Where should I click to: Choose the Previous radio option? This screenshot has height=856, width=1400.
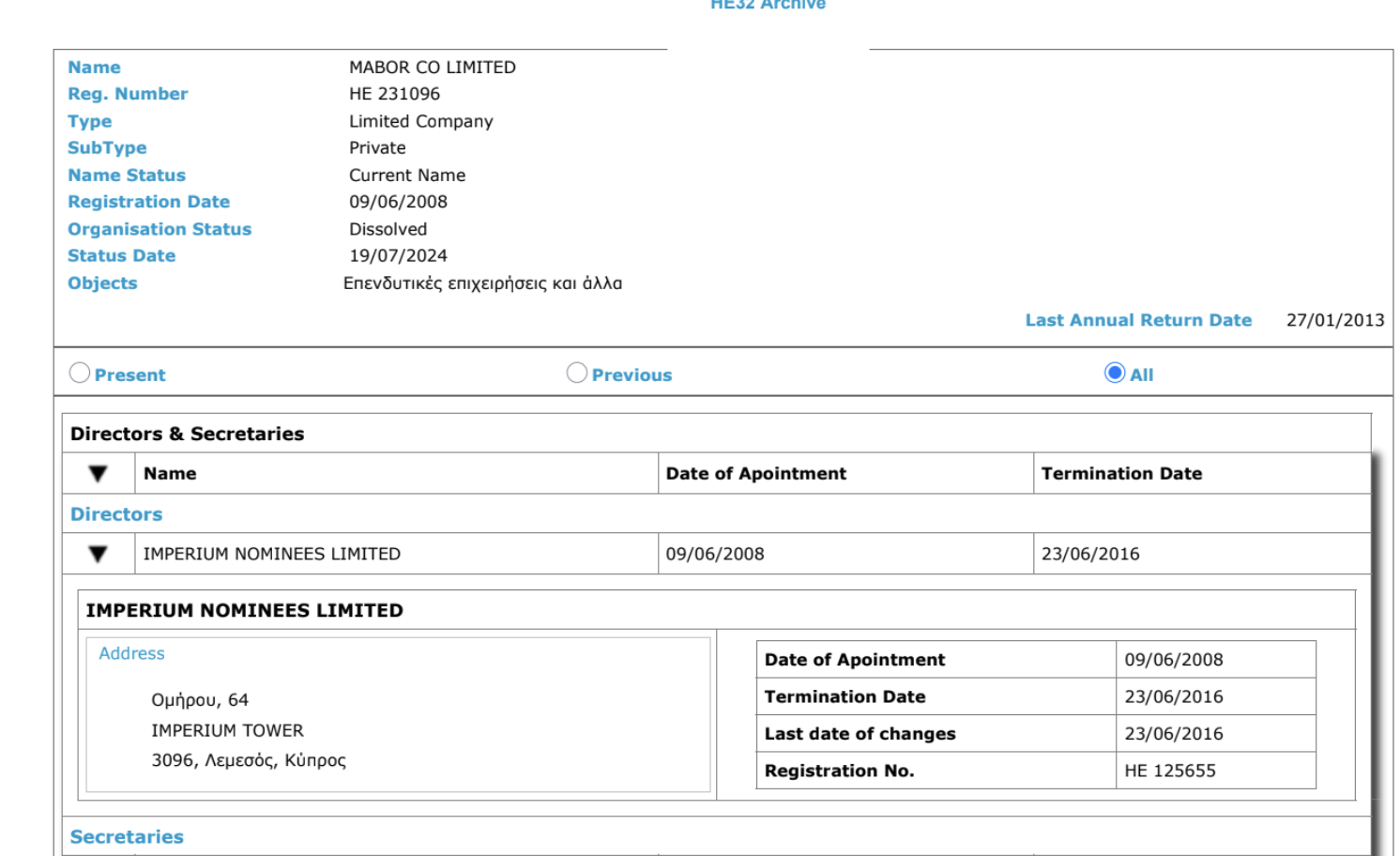tap(577, 374)
